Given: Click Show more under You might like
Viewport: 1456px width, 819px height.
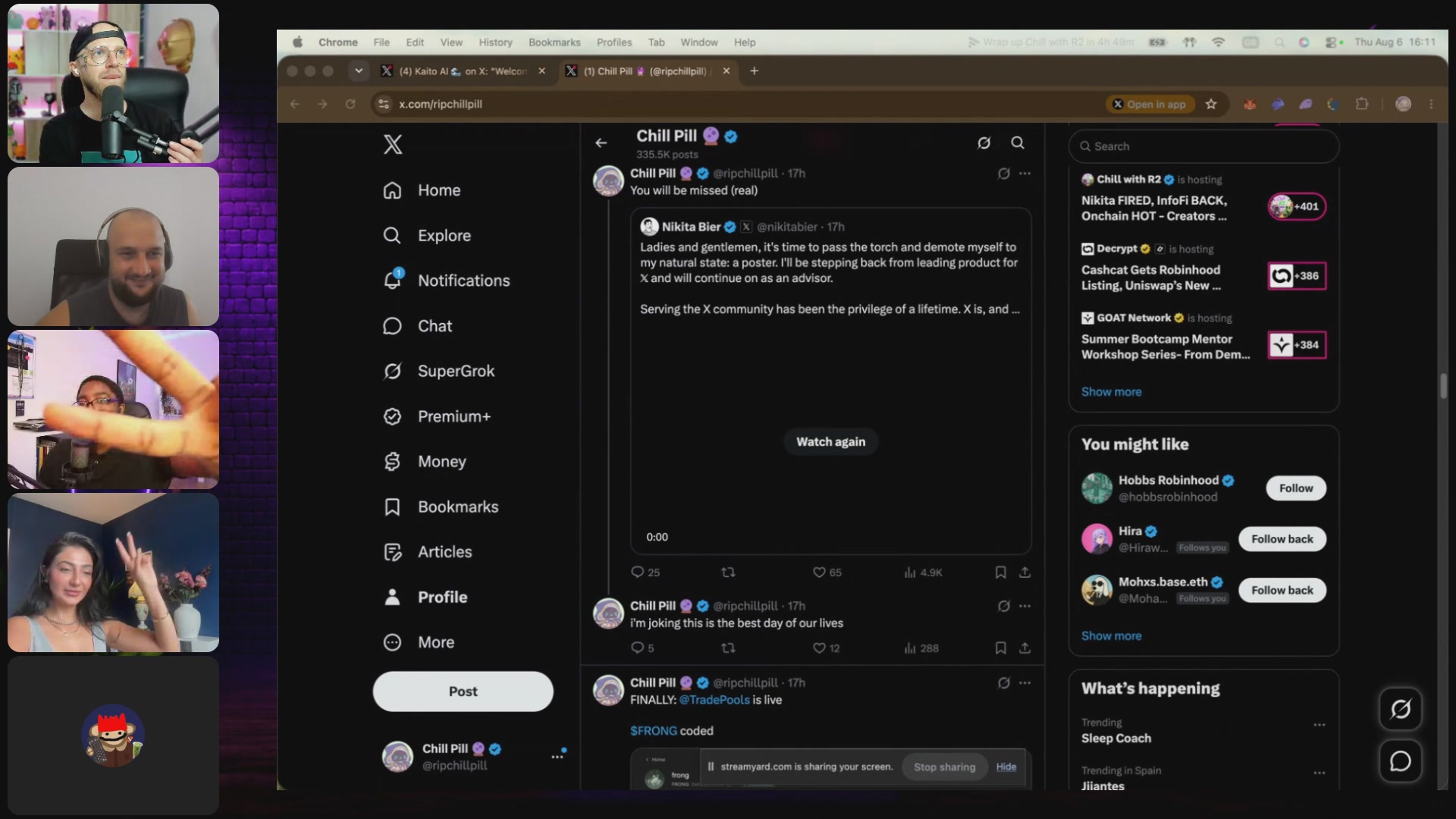Looking at the screenshot, I should (x=1111, y=636).
